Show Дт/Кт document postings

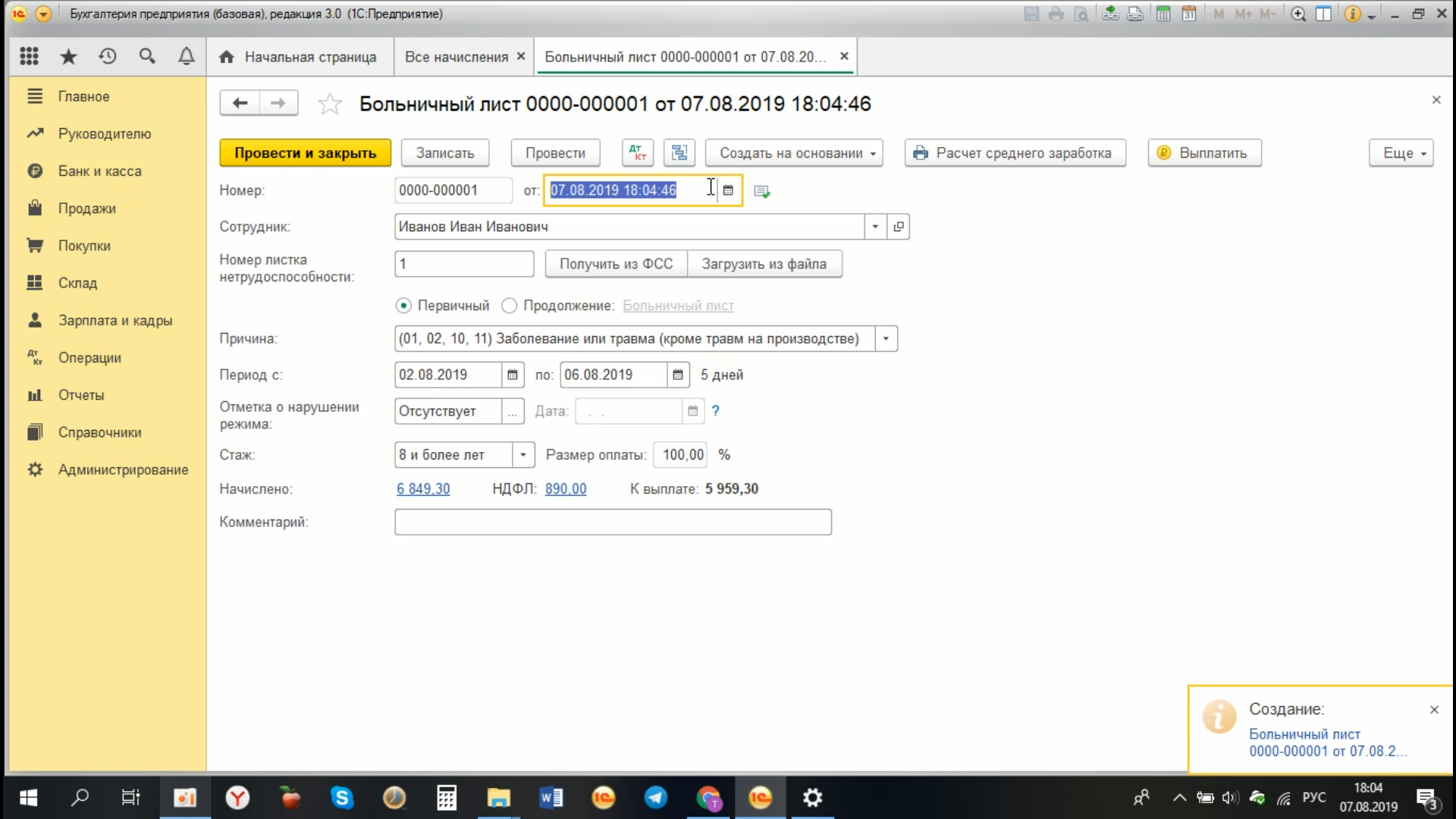pos(637,152)
